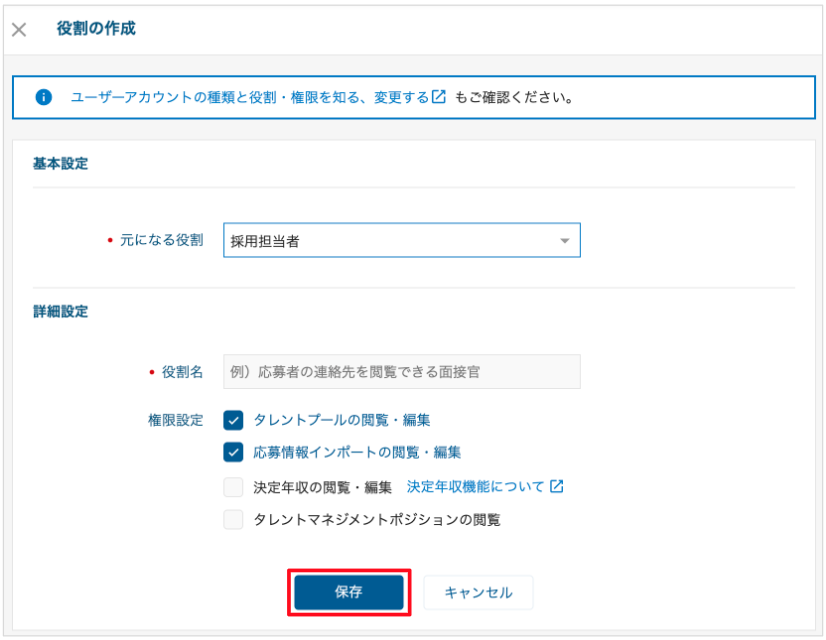This screenshot has height=640, width=826.
Task: Click the 保存 button
Action: [x=349, y=592]
